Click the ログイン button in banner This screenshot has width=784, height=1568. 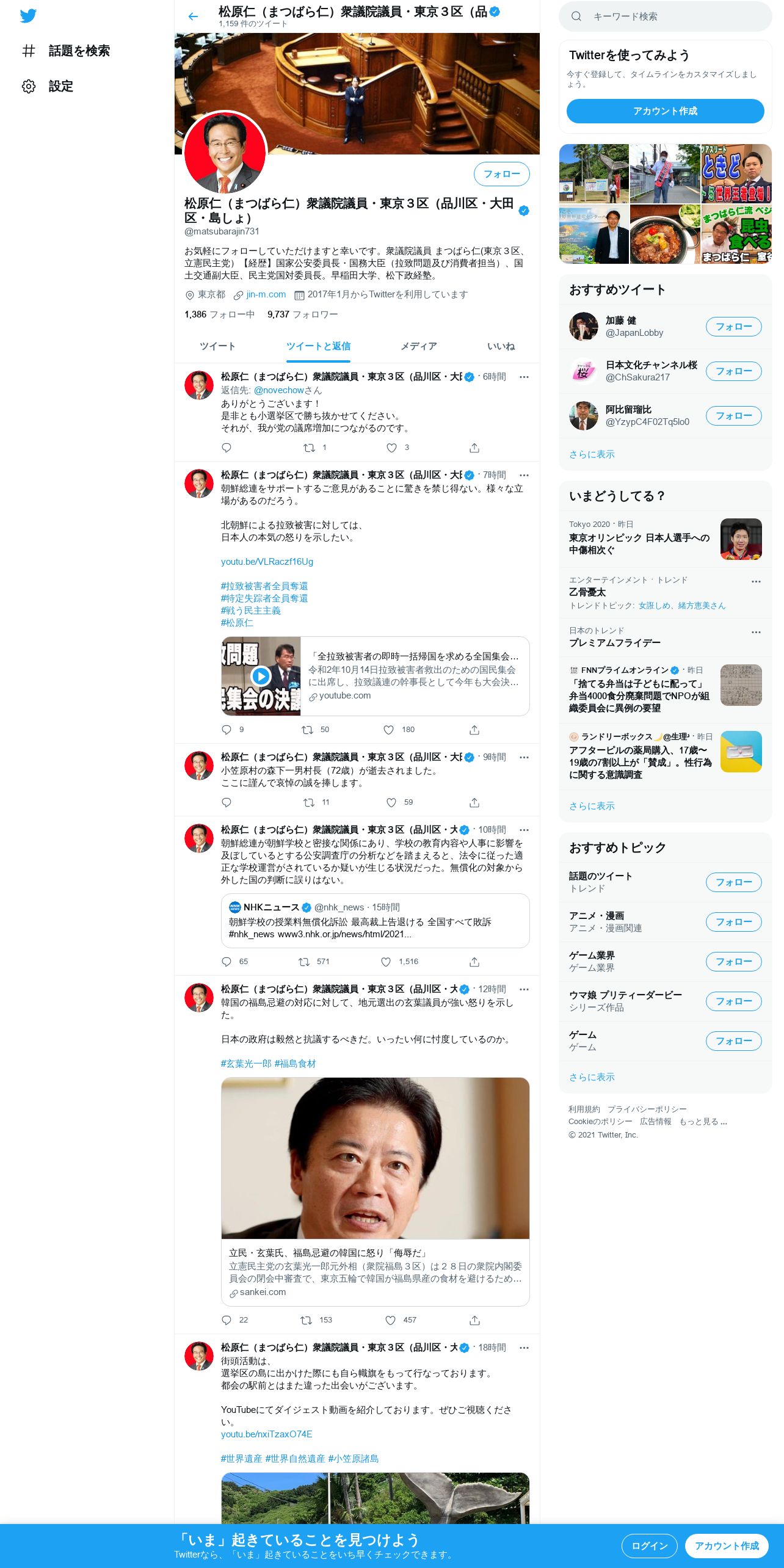[x=649, y=1546]
